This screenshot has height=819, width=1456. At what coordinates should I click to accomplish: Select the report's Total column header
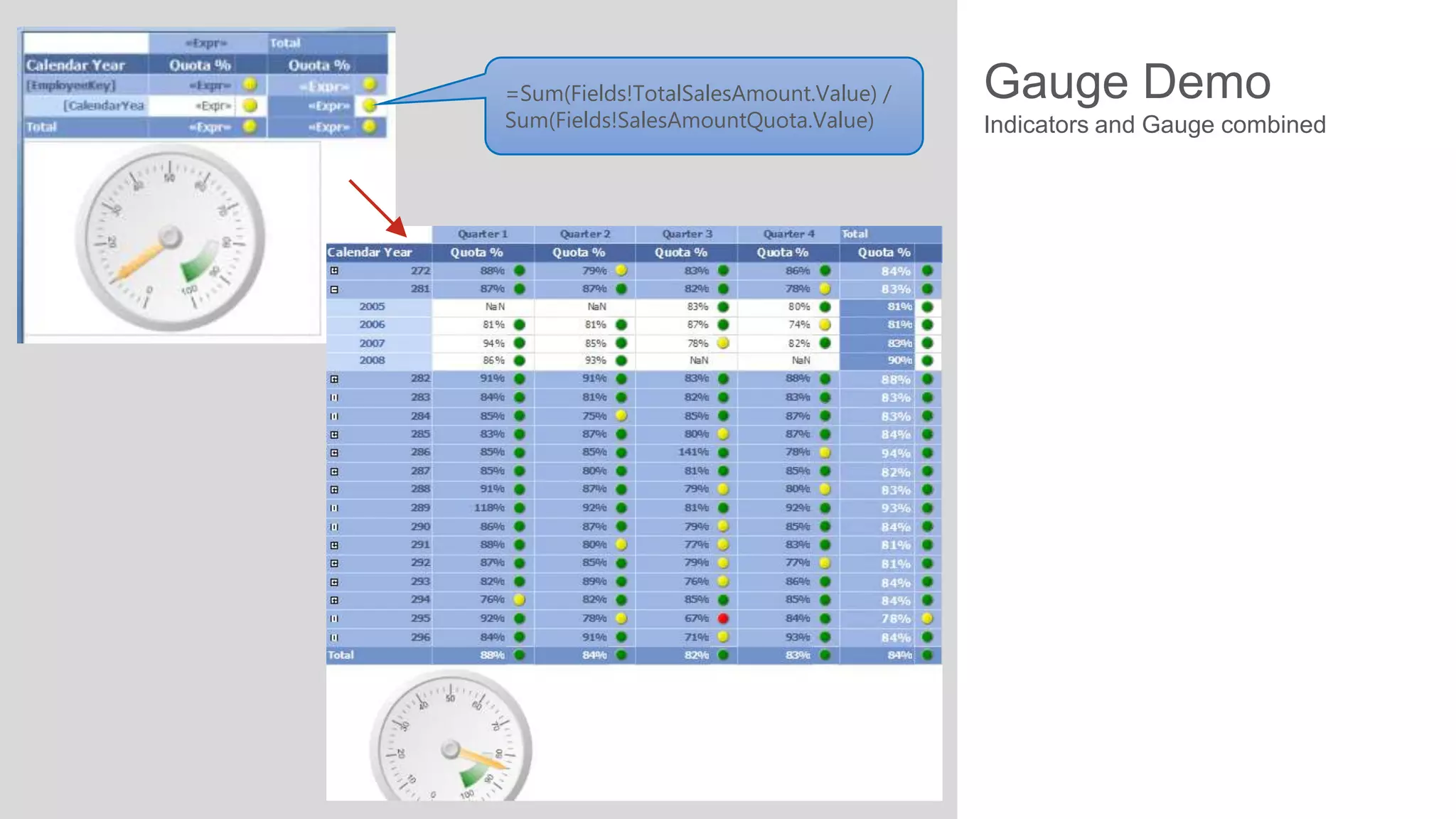(x=891, y=234)
